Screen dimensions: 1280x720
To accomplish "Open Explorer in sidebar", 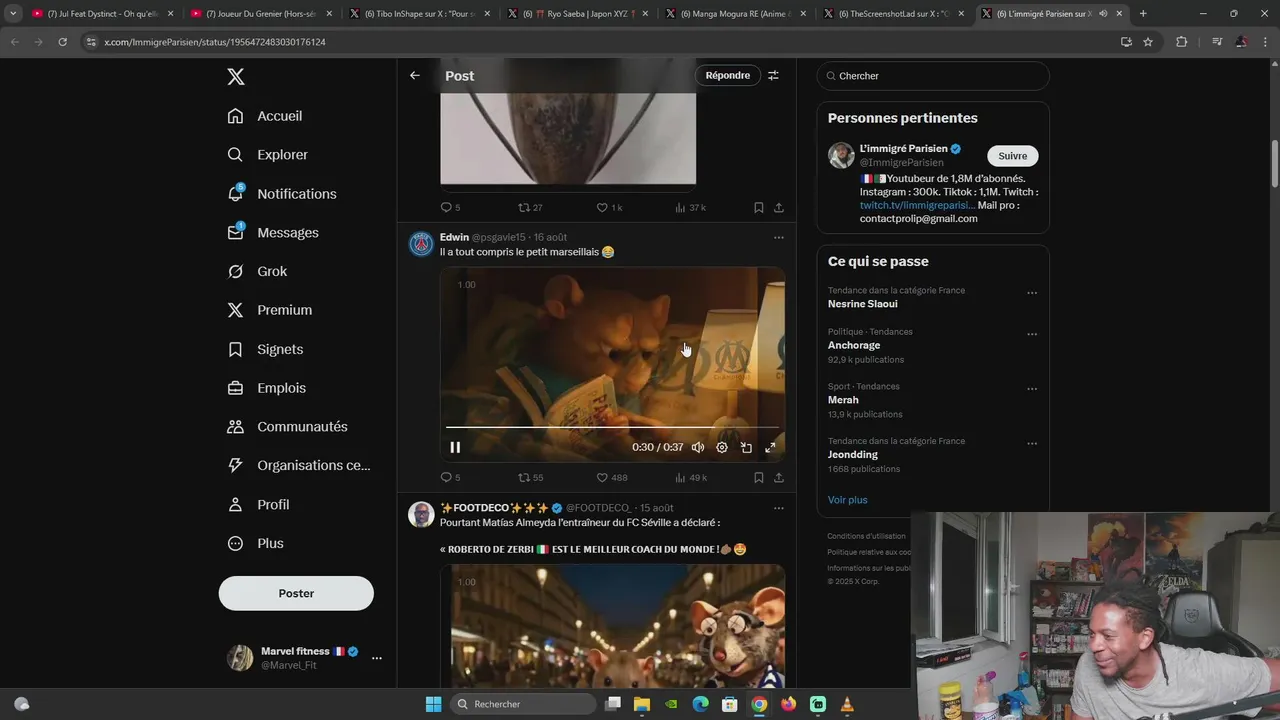I will pos(268,155).
